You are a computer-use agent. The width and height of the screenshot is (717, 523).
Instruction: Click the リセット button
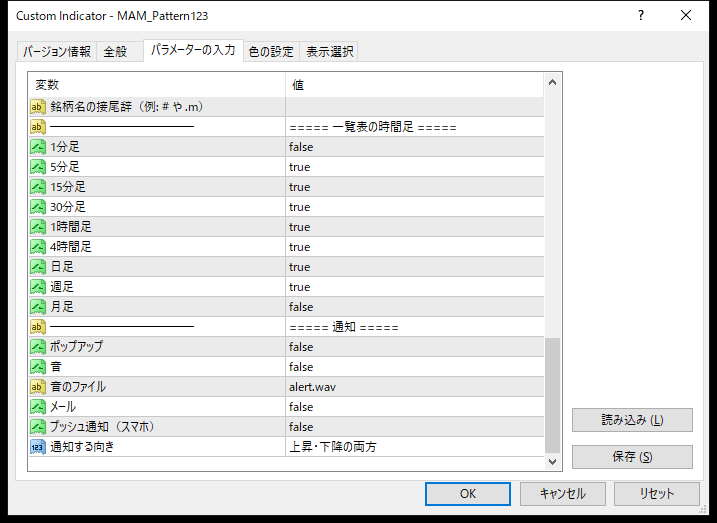tap(657, 494)
